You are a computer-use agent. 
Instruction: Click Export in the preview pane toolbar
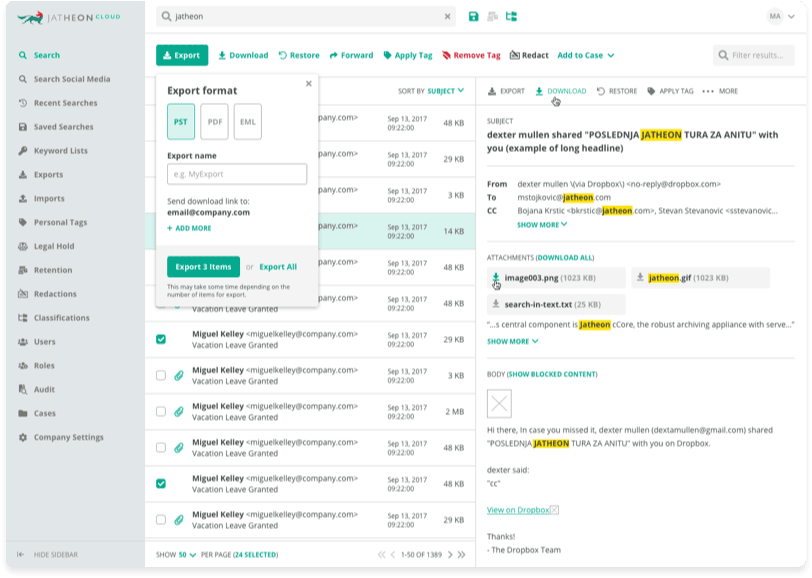[x=506, y=91]
